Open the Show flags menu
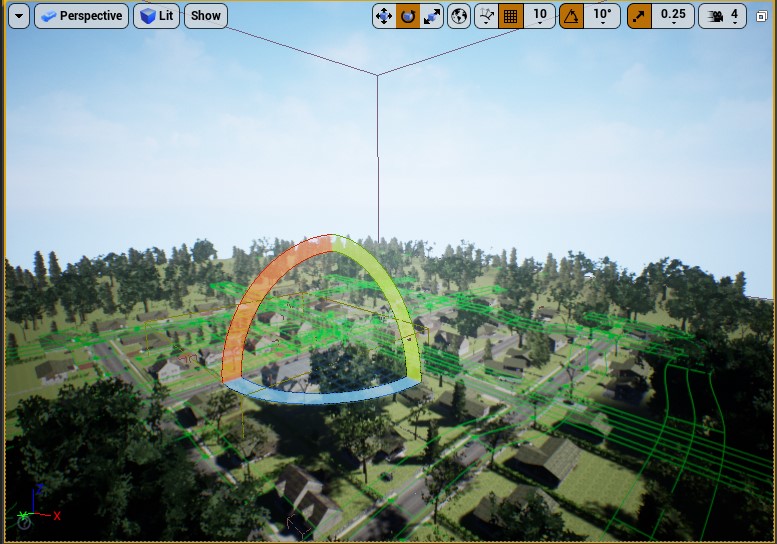Screen dimensions: 777x544 pyautogui.click(x=206, y=16)
